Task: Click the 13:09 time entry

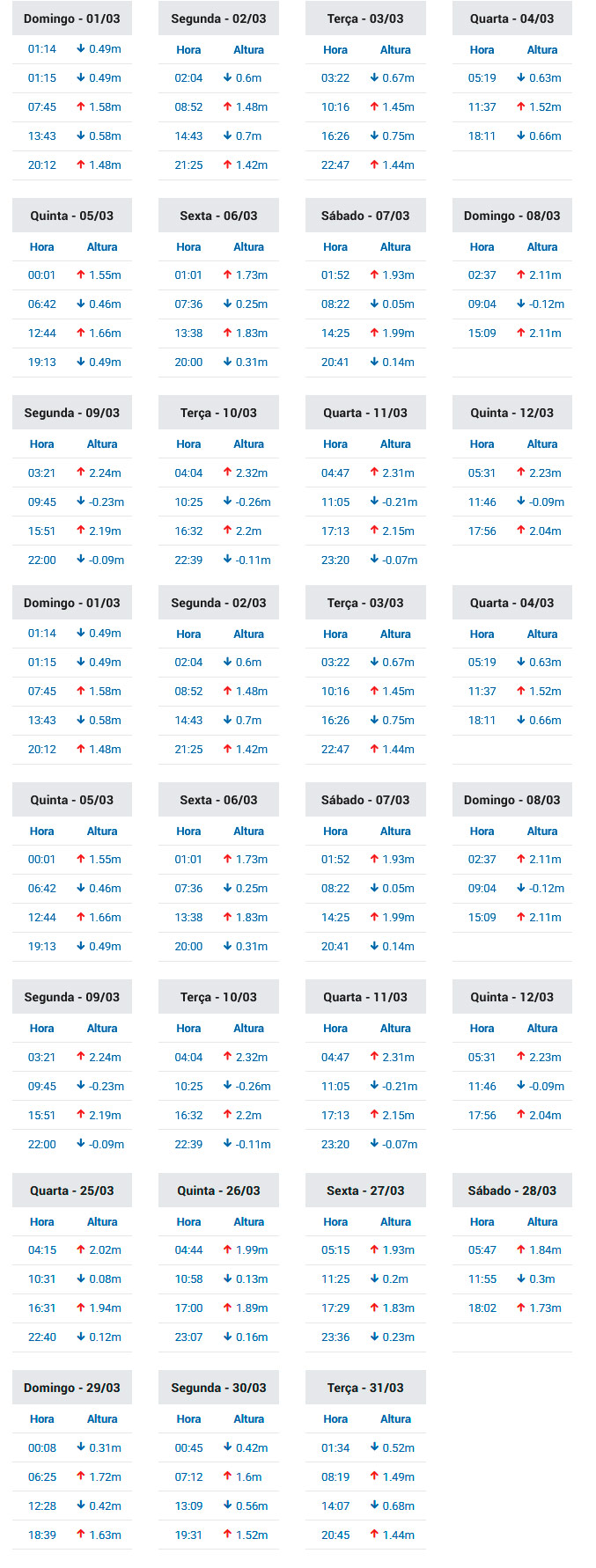Action: 188,1506
